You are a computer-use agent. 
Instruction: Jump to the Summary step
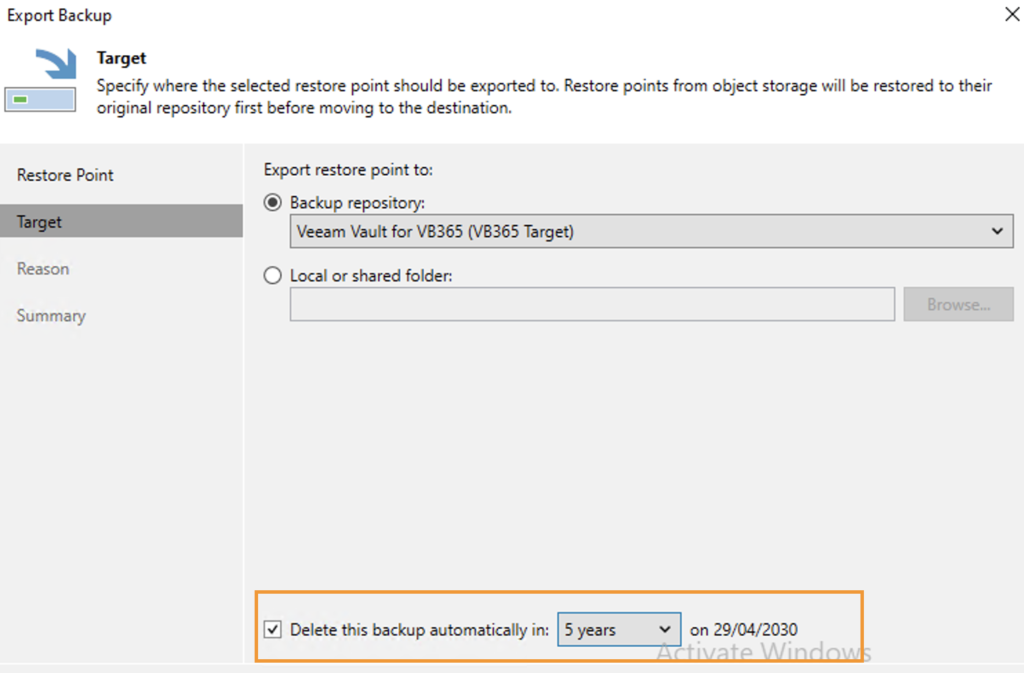[51, 316]
